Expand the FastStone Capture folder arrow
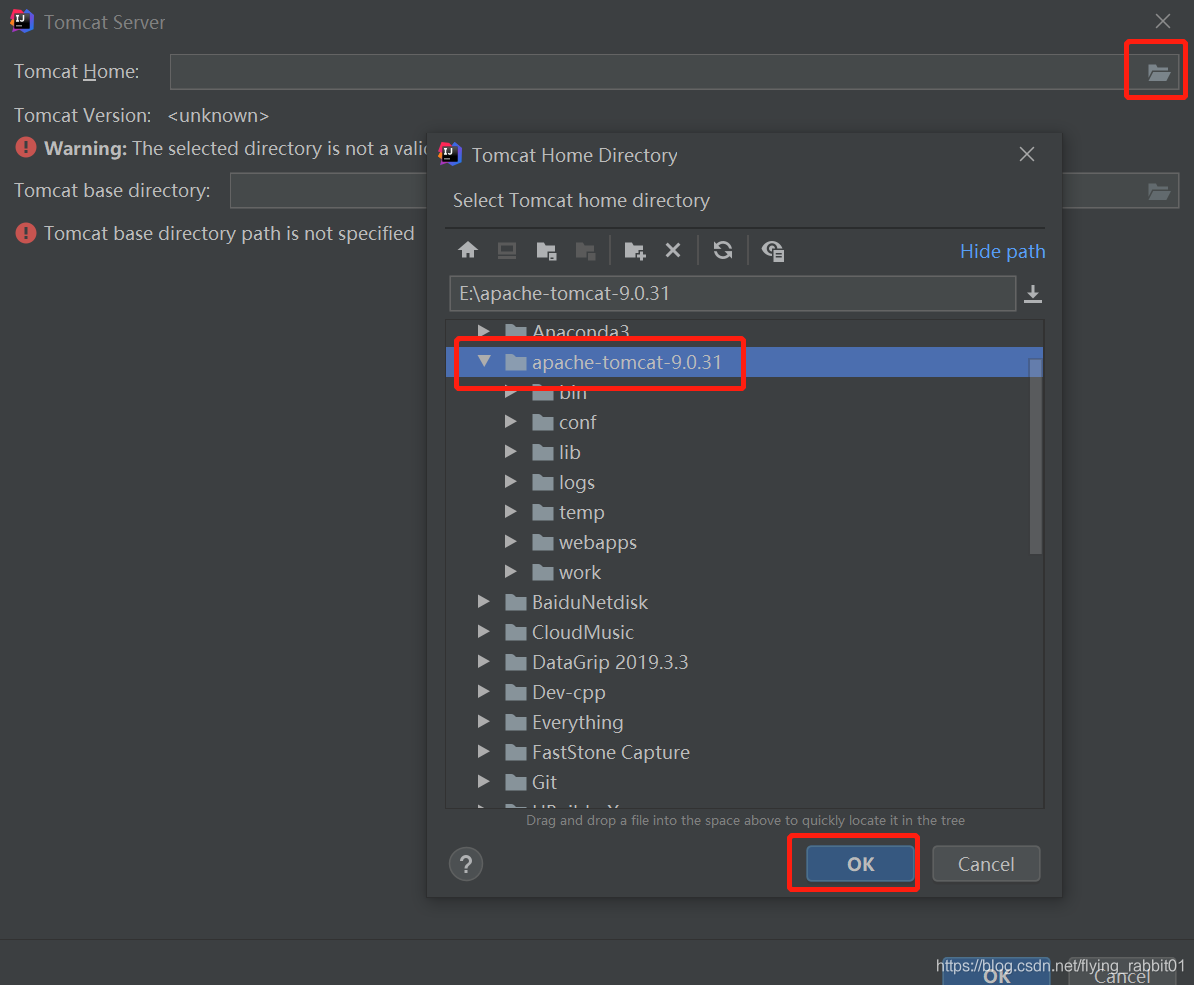 (484, 751)
